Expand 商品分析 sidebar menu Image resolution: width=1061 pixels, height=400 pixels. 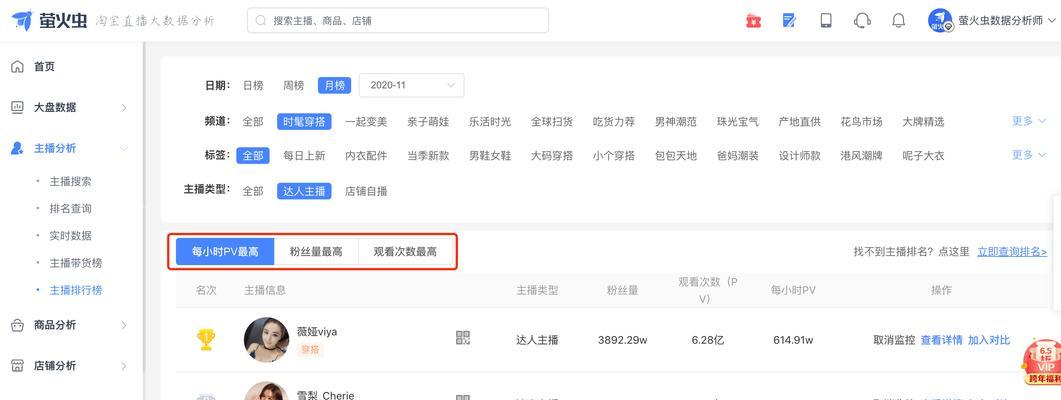tap(124, 325)
